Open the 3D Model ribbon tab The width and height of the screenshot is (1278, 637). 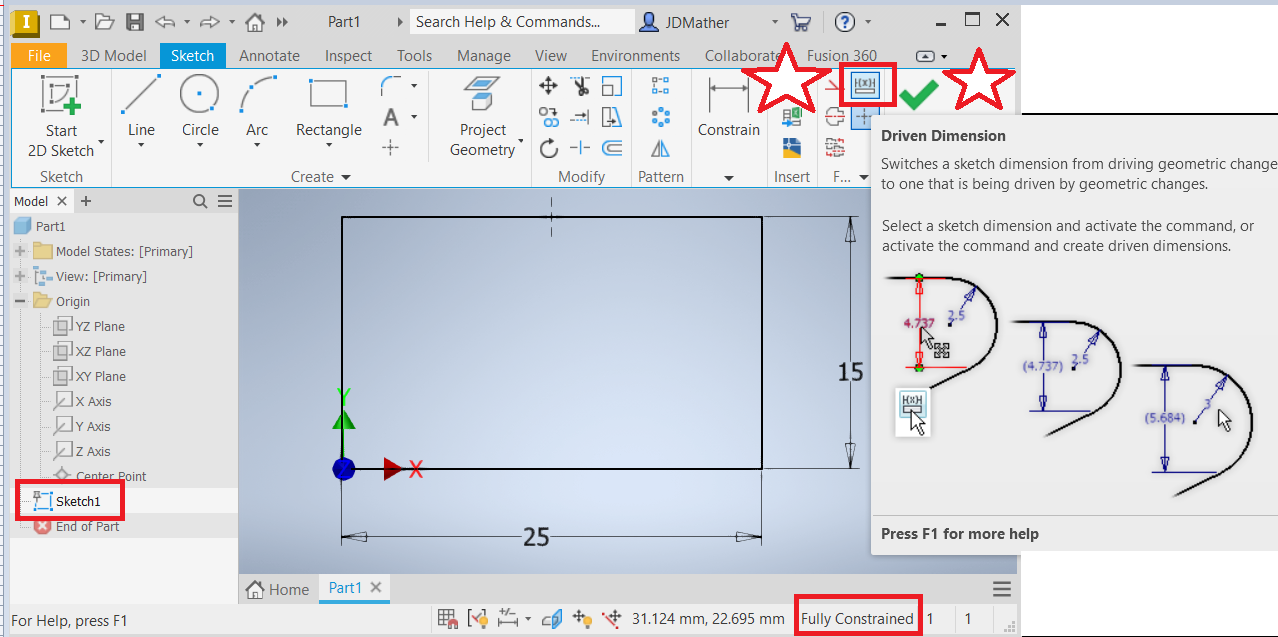113,55
